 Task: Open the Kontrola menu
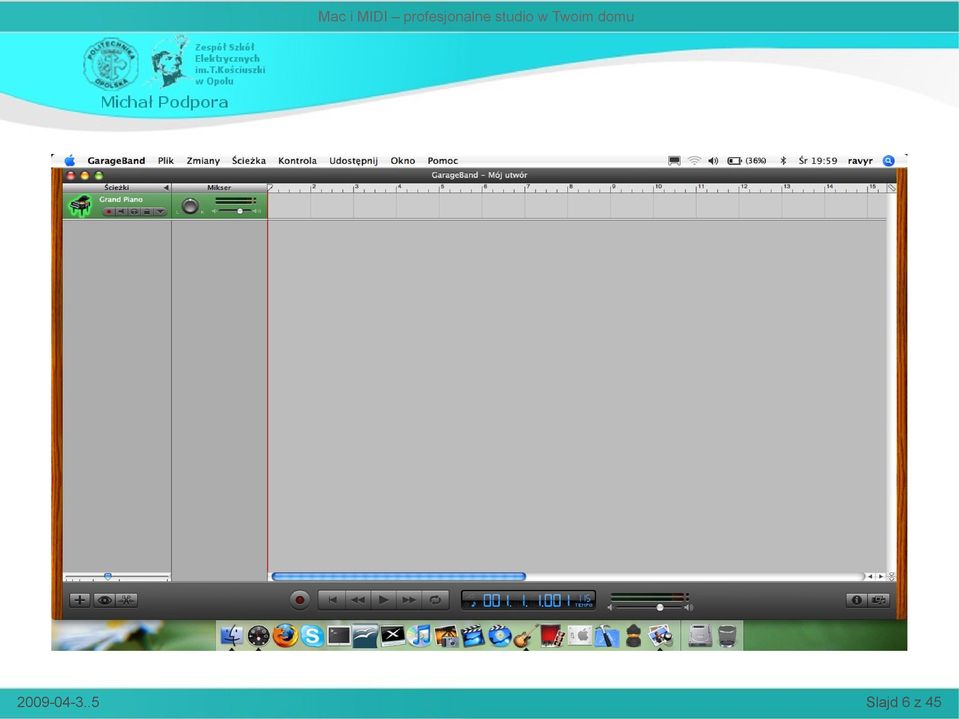click(x=297, y=161)
